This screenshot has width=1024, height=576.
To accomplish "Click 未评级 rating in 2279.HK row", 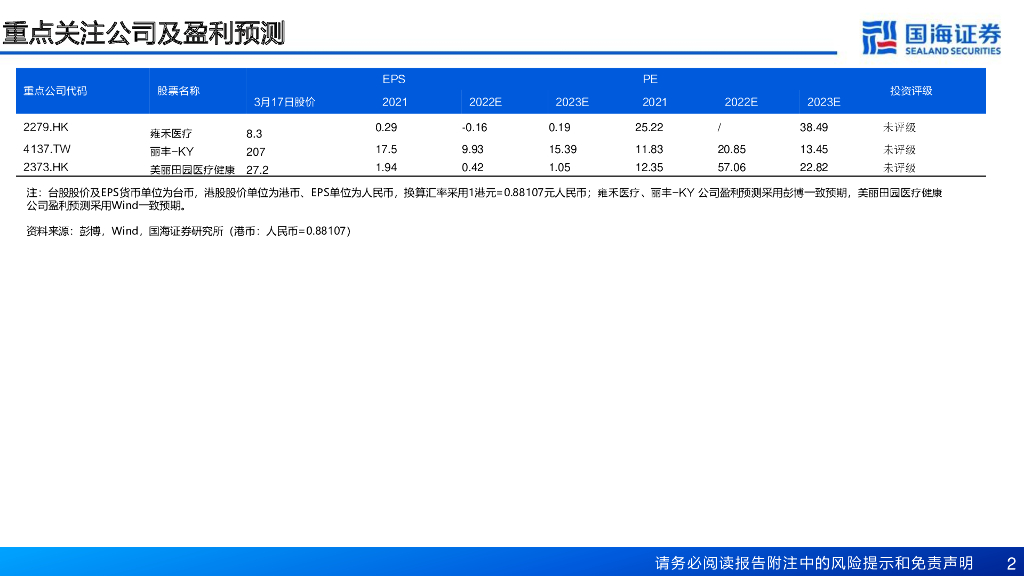I will click(899, 128).
